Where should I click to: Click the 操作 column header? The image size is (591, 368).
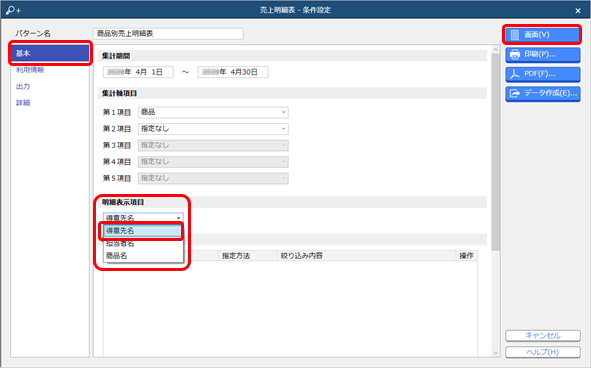[x=466, y=256]
